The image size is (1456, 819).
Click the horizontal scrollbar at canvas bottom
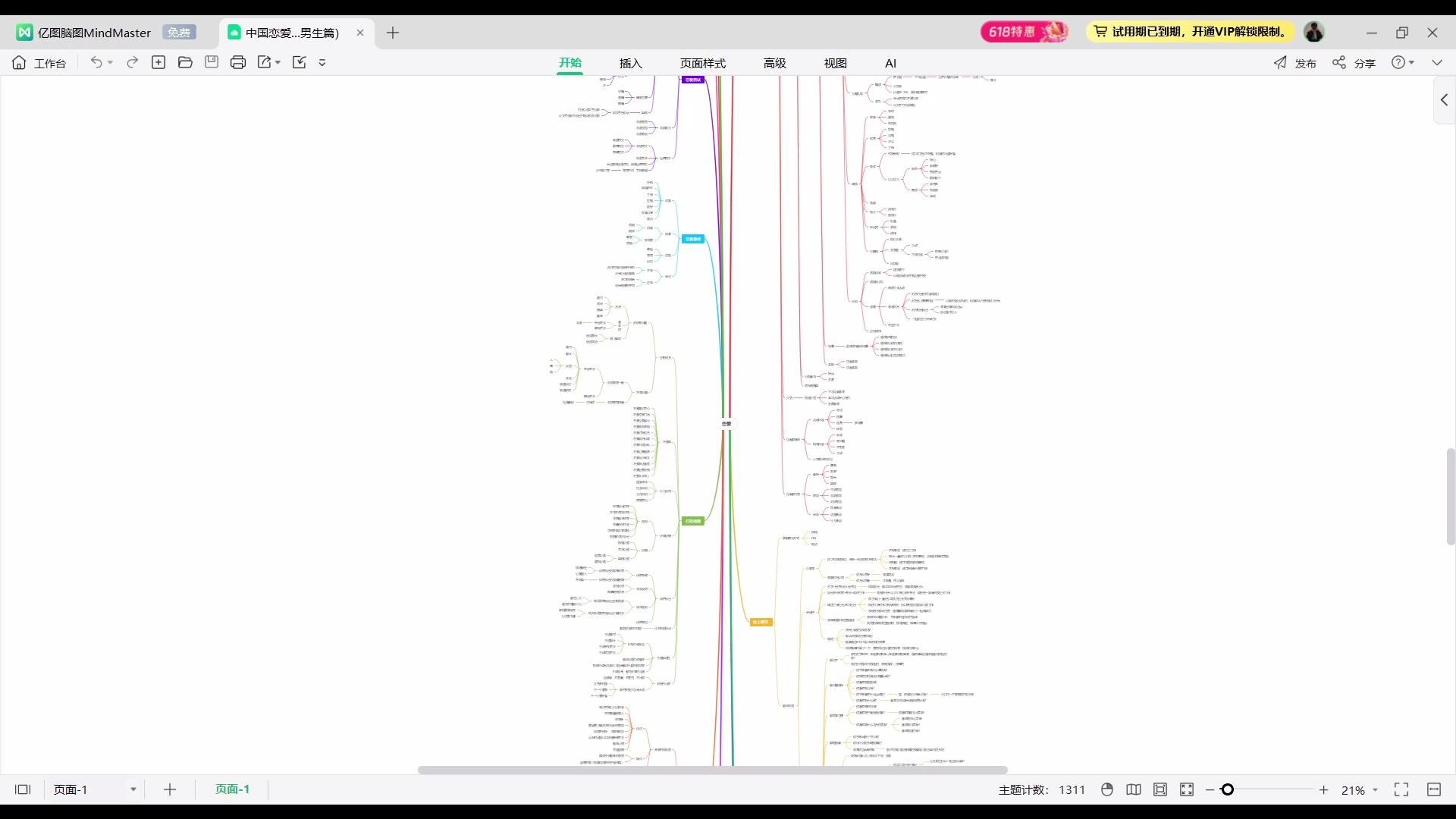[712, 770]
